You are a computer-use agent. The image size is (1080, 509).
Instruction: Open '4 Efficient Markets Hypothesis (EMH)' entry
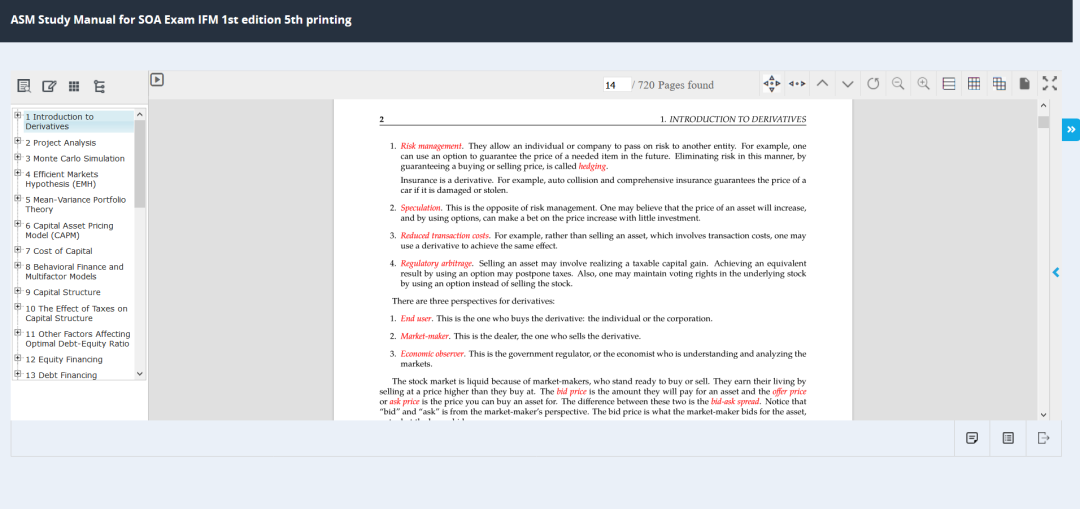point(62,179)
